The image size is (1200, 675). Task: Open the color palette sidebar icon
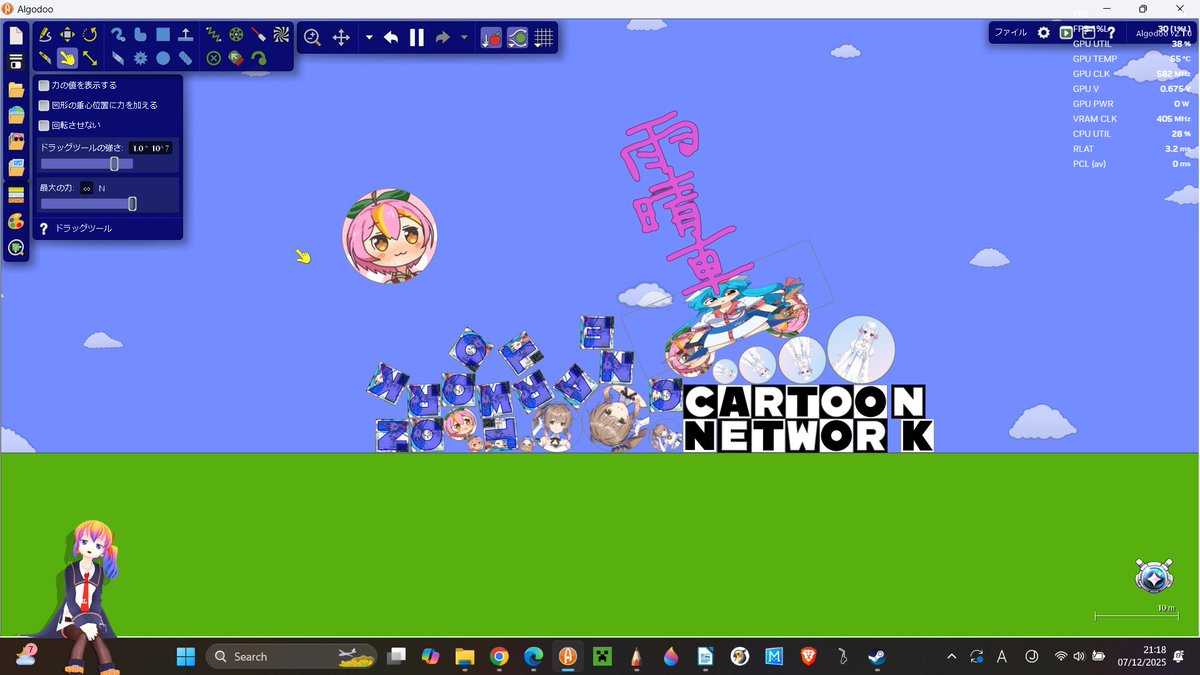coord(16,220)
